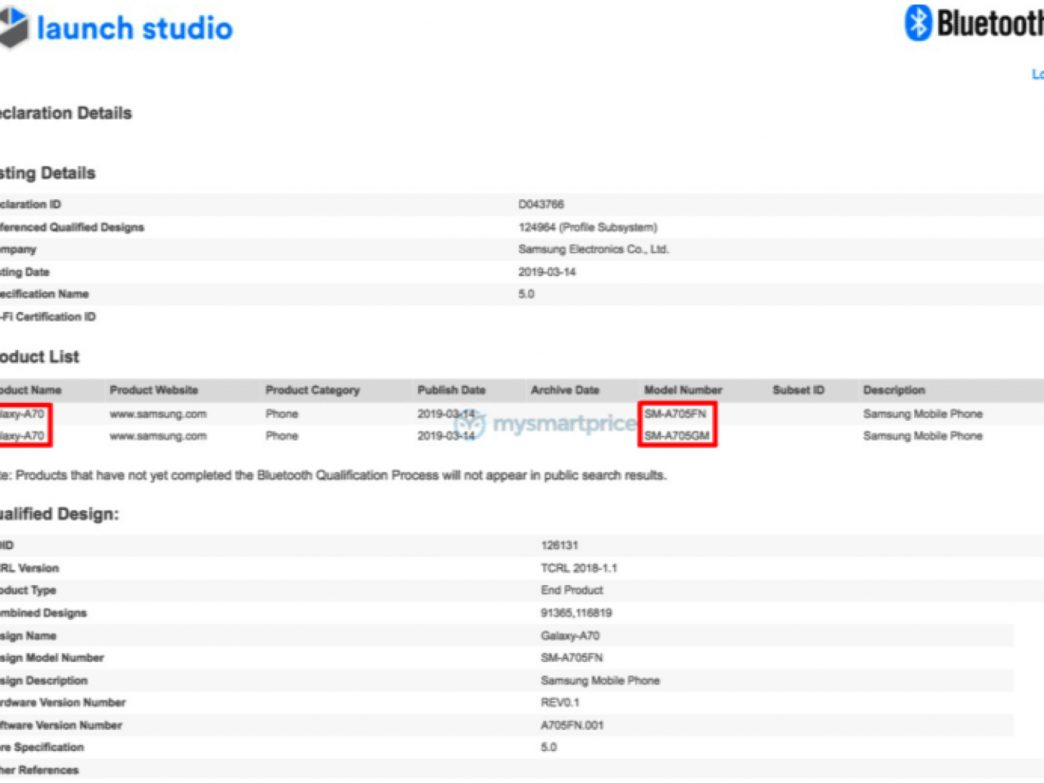Select model number SM-A705GM in product list
Image resolution: width=1044 pixels, height=783 pixels.
pos(677,436)
